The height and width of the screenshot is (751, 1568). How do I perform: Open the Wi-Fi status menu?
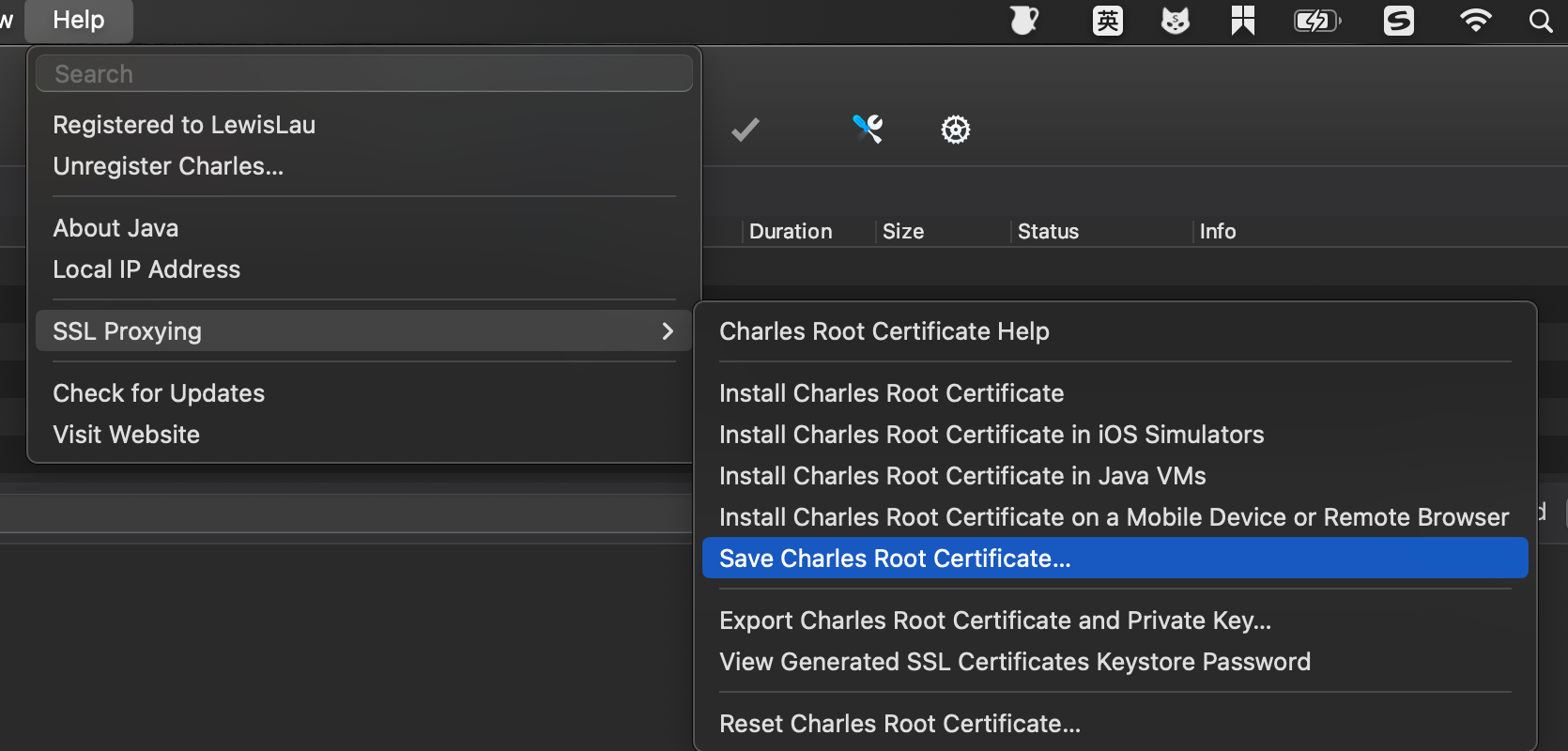(x=1476, y=21)
